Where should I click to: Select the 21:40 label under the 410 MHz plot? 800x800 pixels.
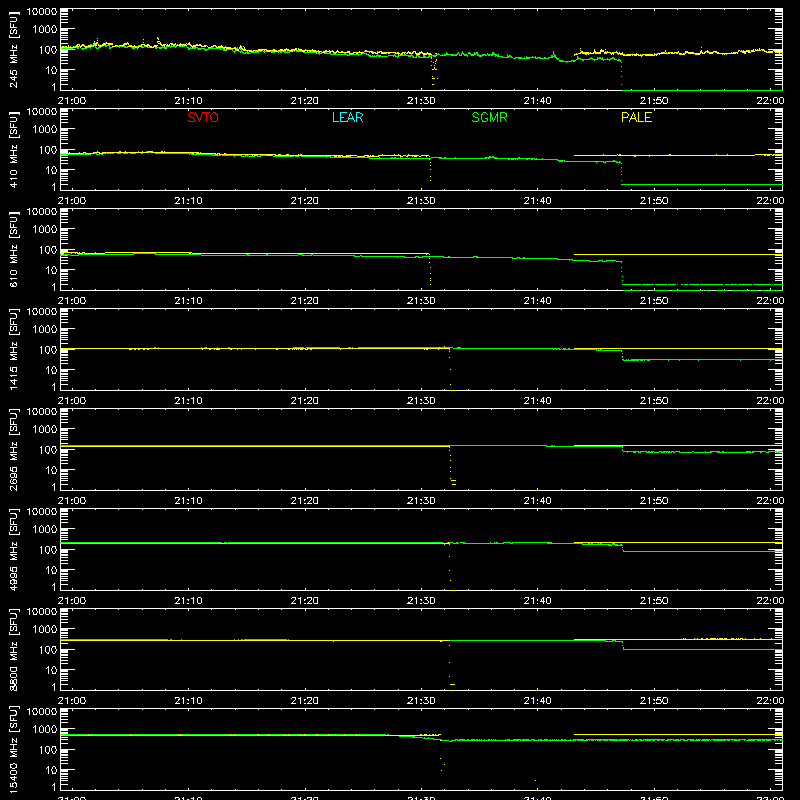(x=537, y=201)
